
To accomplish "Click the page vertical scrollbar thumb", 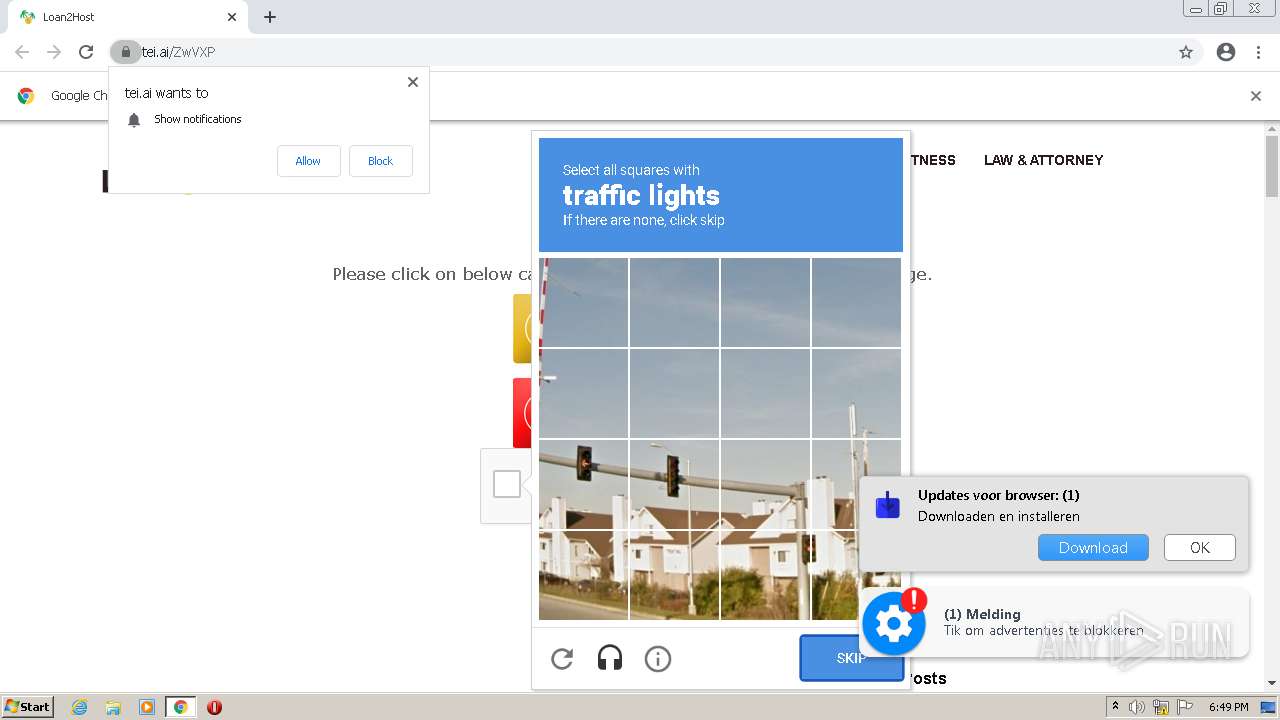I will (x=1272, y=166).
